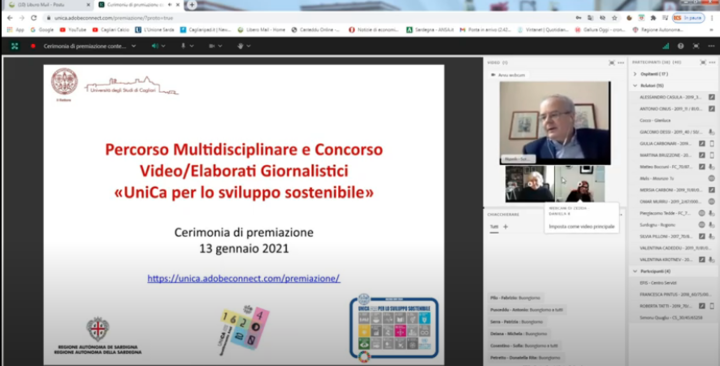720x366 pixels.
Task: Open a new browser tab
Action: point(192,5)
